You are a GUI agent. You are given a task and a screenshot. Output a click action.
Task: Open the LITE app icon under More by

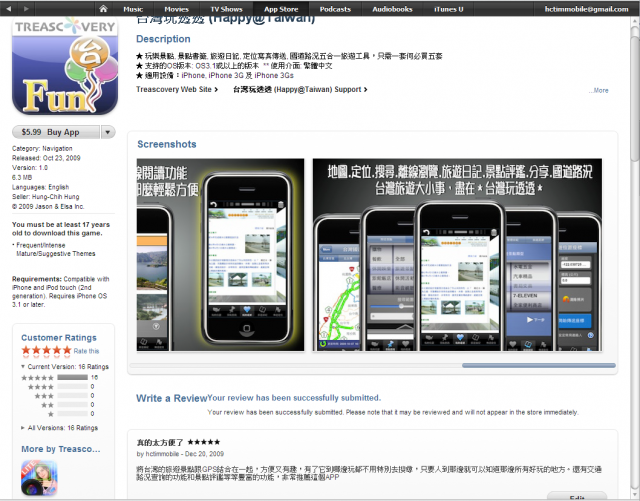point(39,478)
